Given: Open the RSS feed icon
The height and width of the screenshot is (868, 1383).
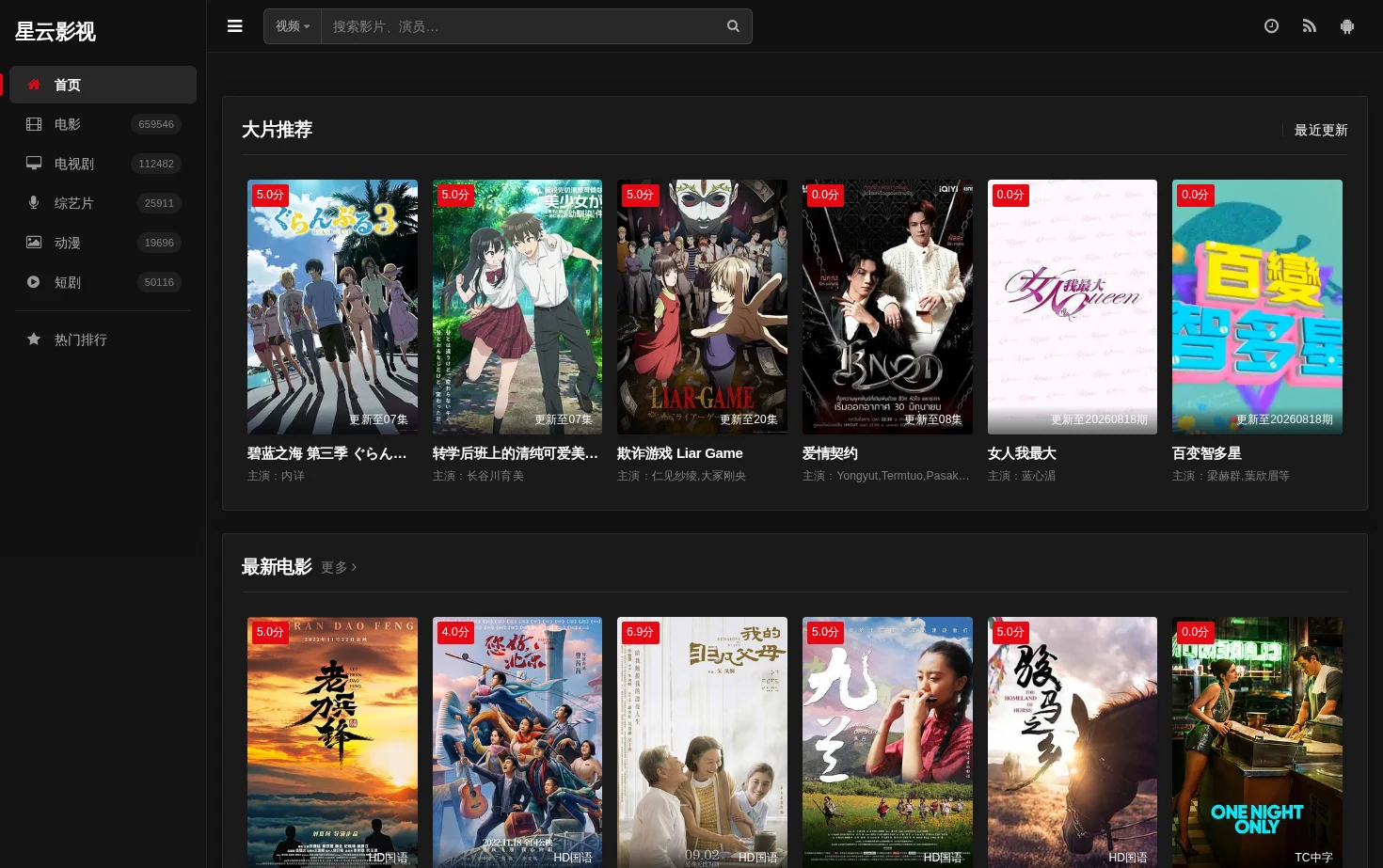Looking at the screenshot, I should pyautogui.click(x=1309, y=26).
